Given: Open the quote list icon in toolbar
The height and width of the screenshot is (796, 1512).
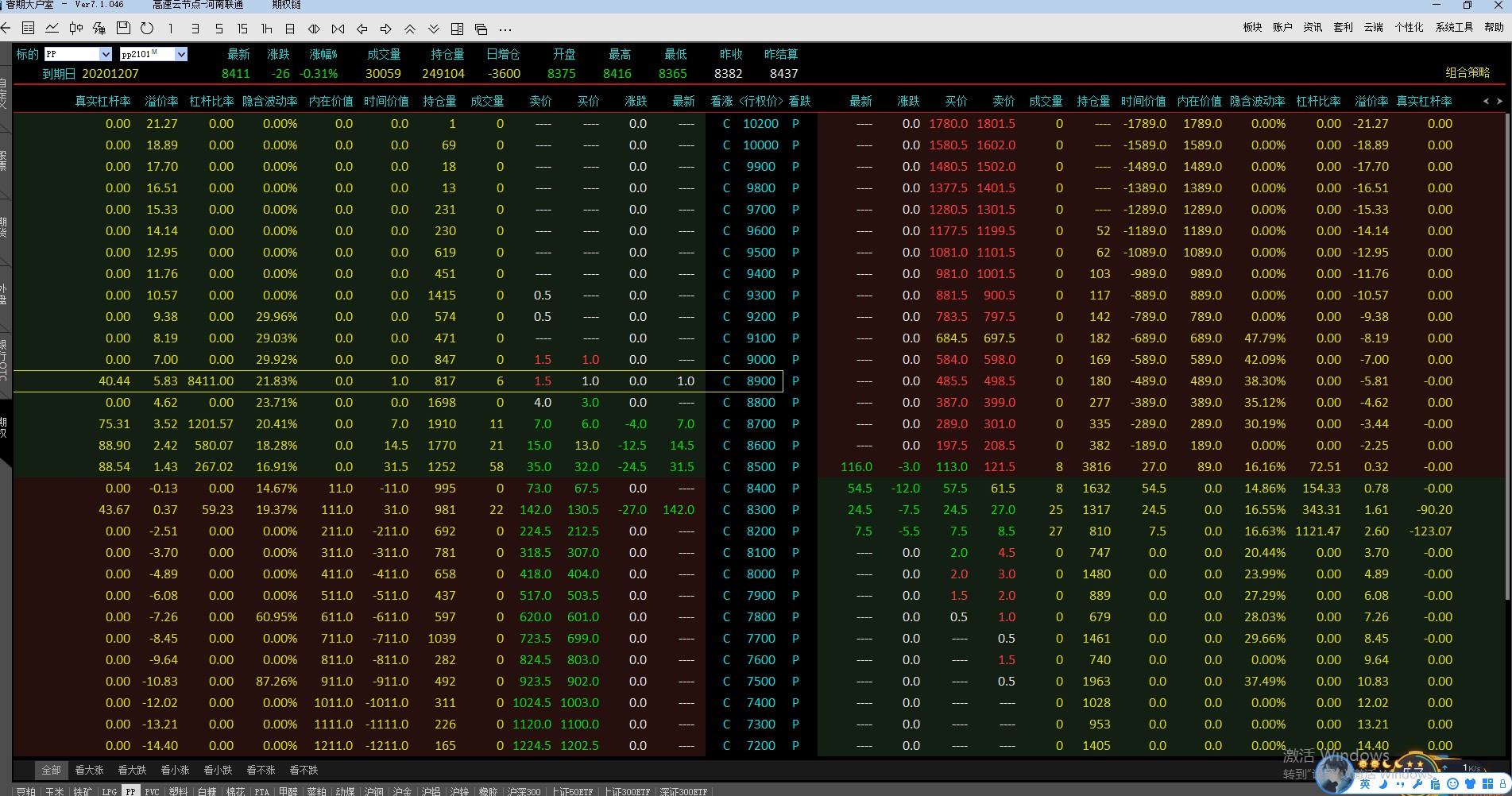Looking at the screenshot, I should click(x=28, y=29).
